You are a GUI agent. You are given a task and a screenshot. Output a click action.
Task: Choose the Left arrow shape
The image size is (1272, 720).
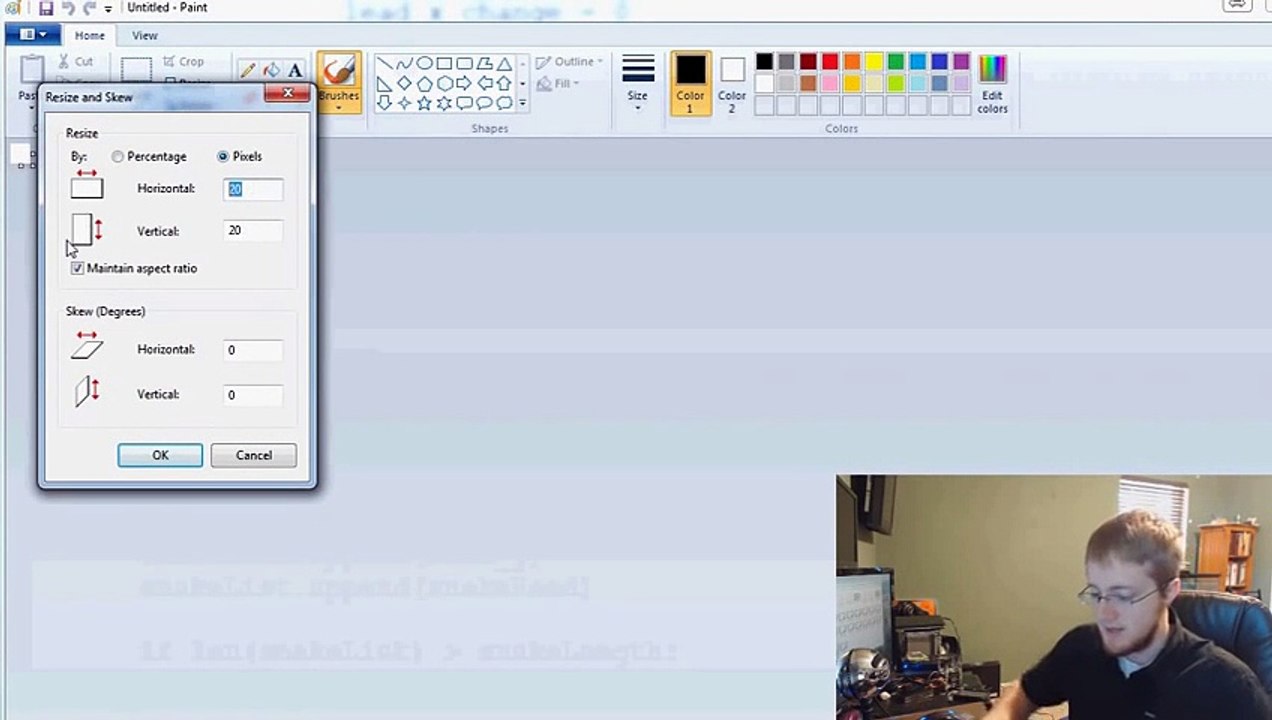(x=484, y=83)
